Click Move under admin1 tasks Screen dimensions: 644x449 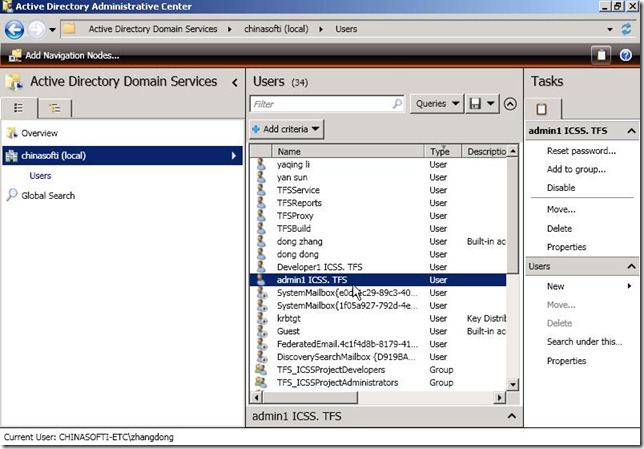click(x=561, y=210)
